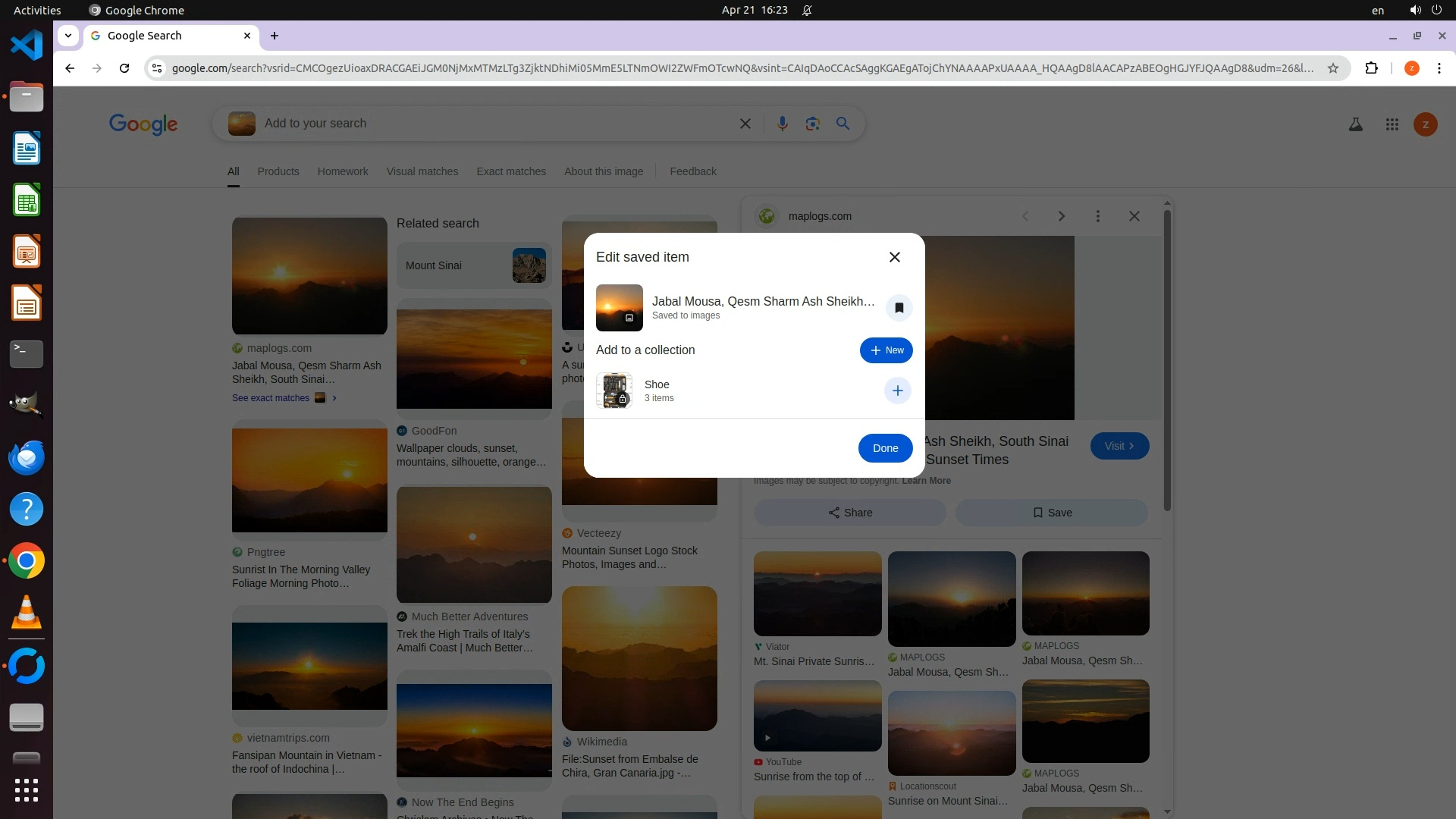Open Google Lens image search icon
The width and height of the screenshot is (1456, 819).
pyautogui.click(x=812, y=124)
